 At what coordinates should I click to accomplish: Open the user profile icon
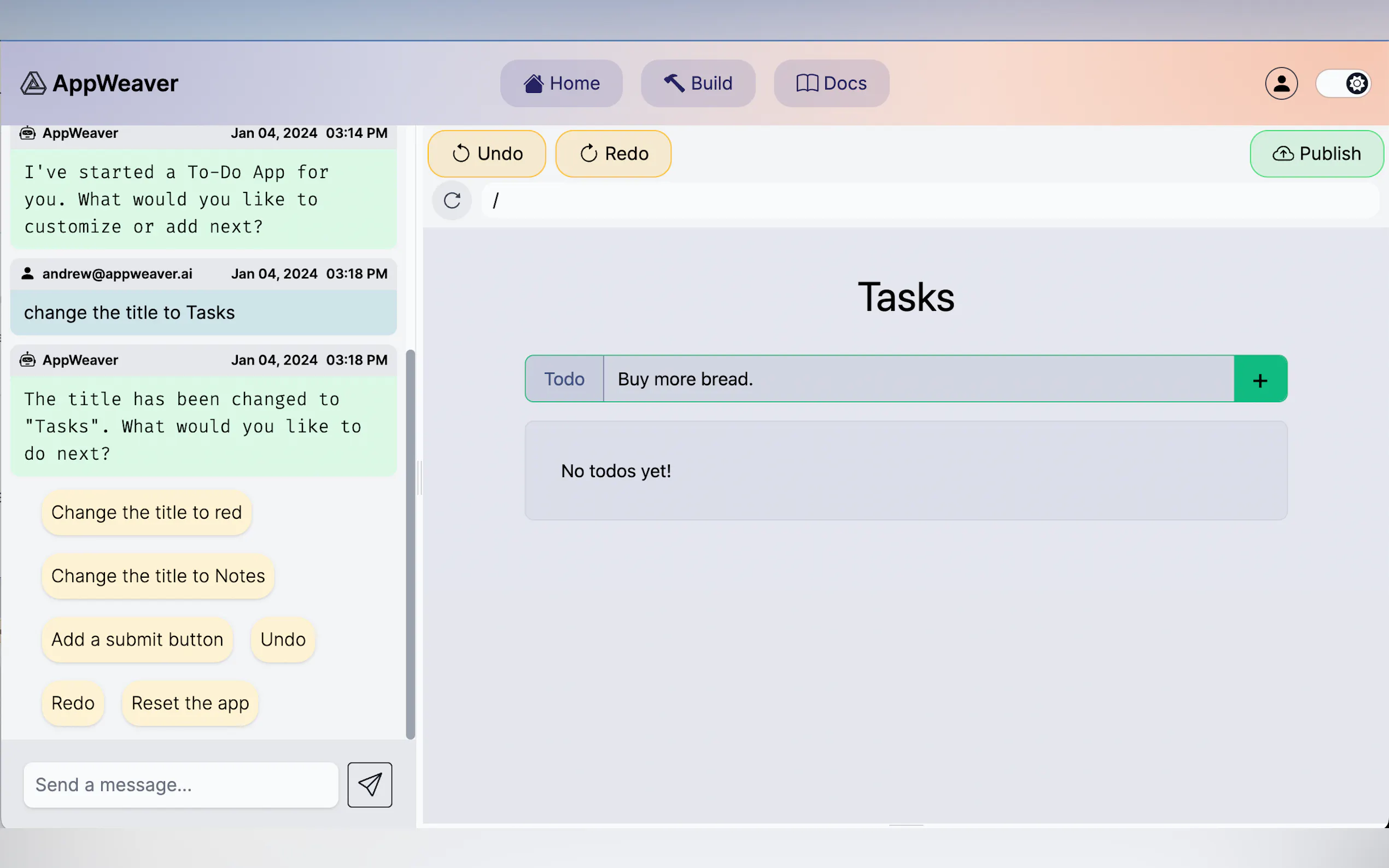tap(1281, 83)
